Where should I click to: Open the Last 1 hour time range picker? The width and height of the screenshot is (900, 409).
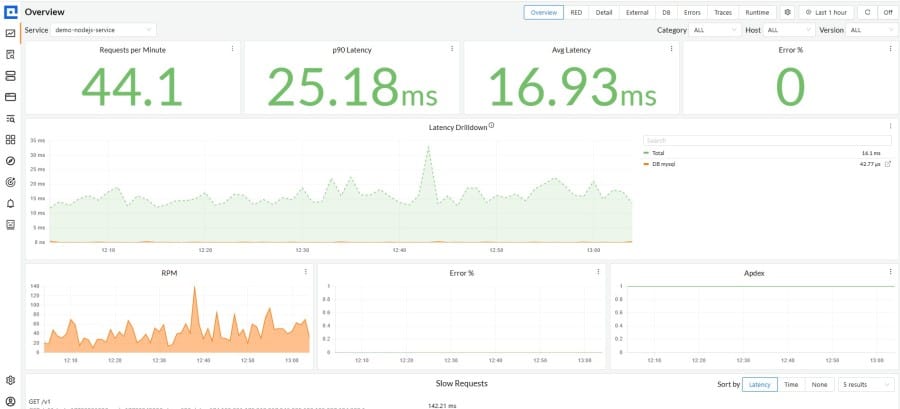coord(827,12)
